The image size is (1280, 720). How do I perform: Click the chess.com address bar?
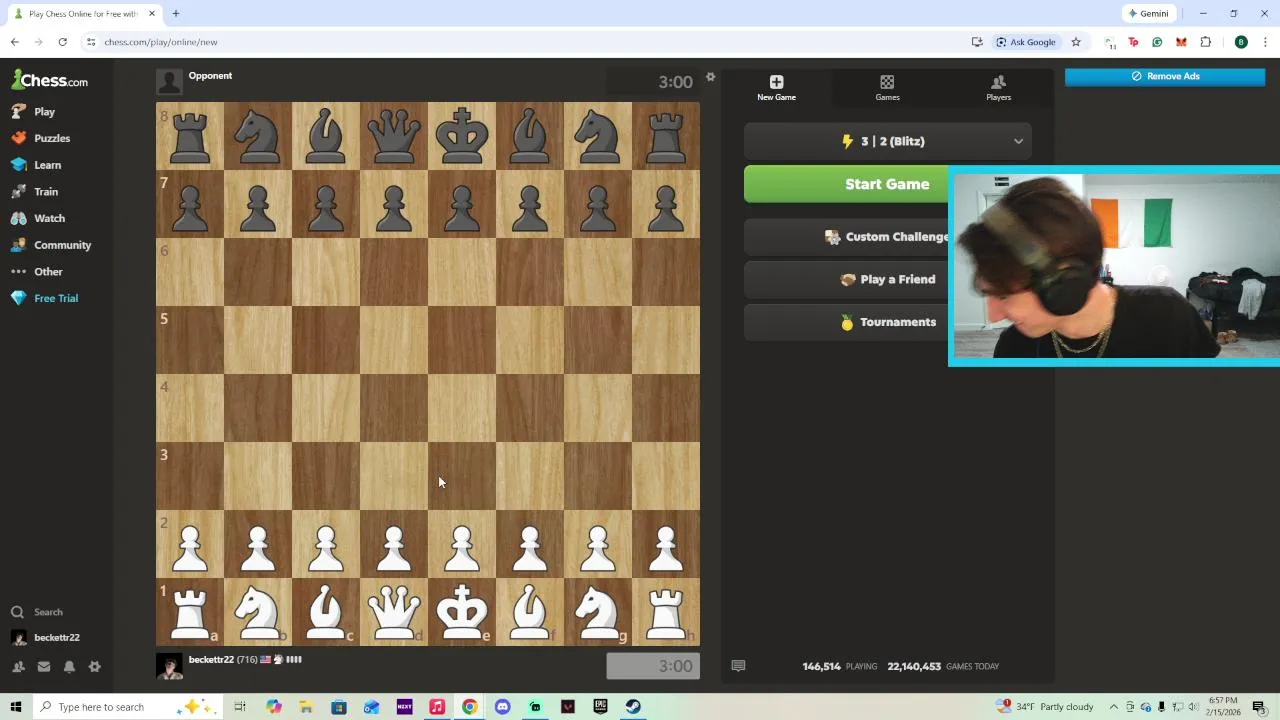[530, 42]
